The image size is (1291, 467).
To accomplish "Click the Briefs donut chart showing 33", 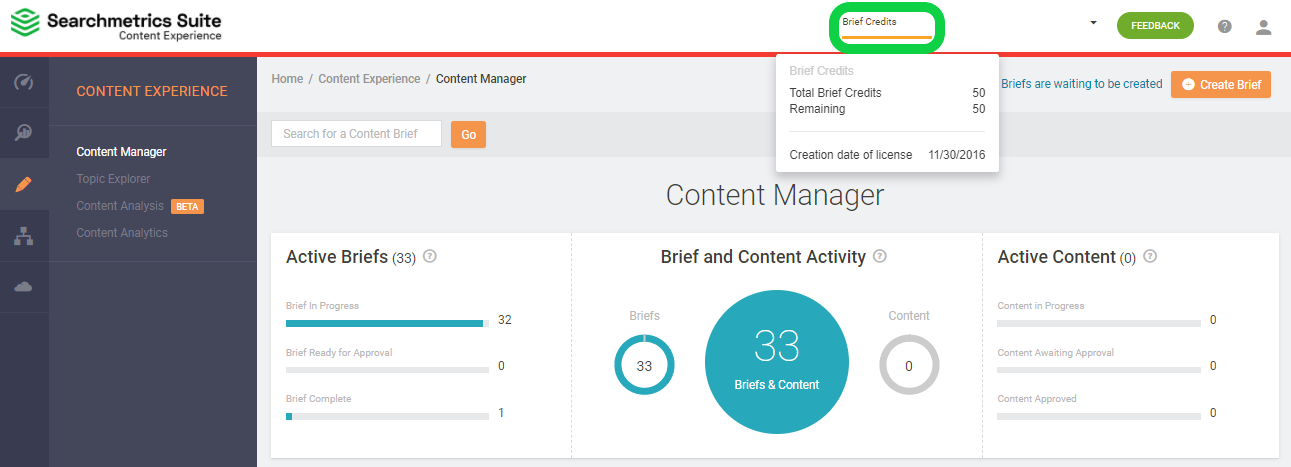I will 644,365.
